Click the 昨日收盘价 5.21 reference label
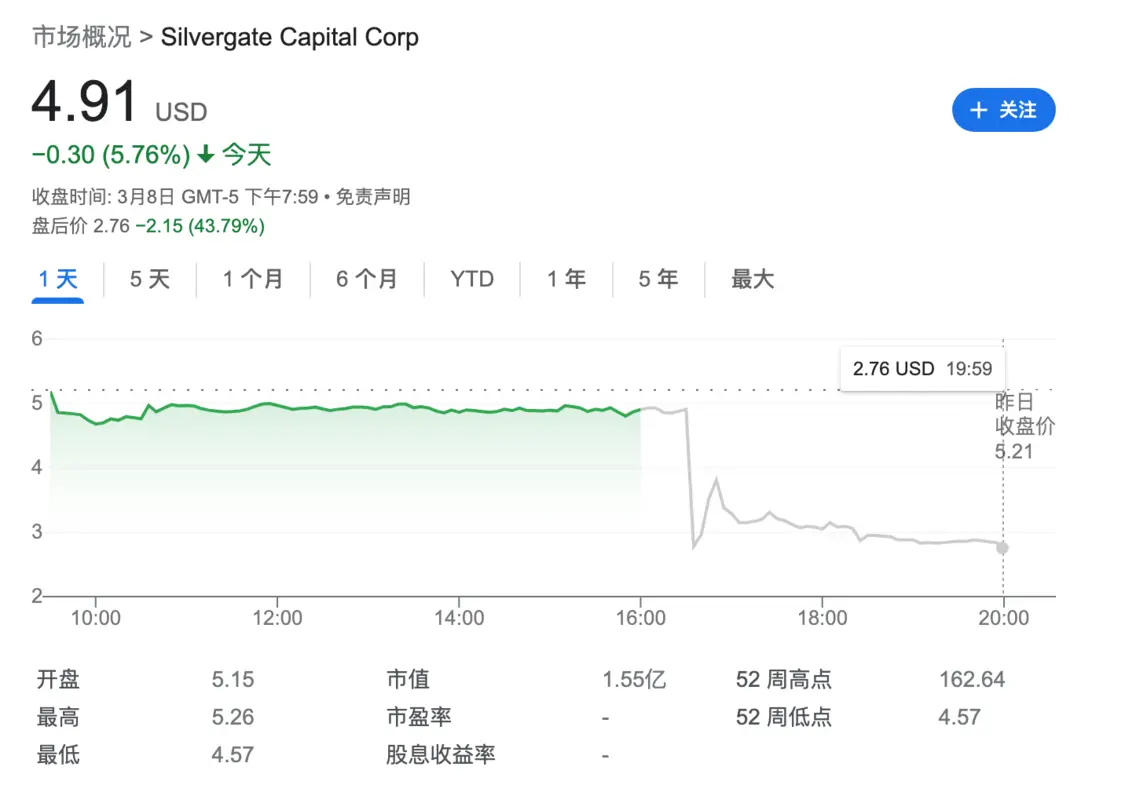Viewport: 1125px width, 796px height. 1024,426
